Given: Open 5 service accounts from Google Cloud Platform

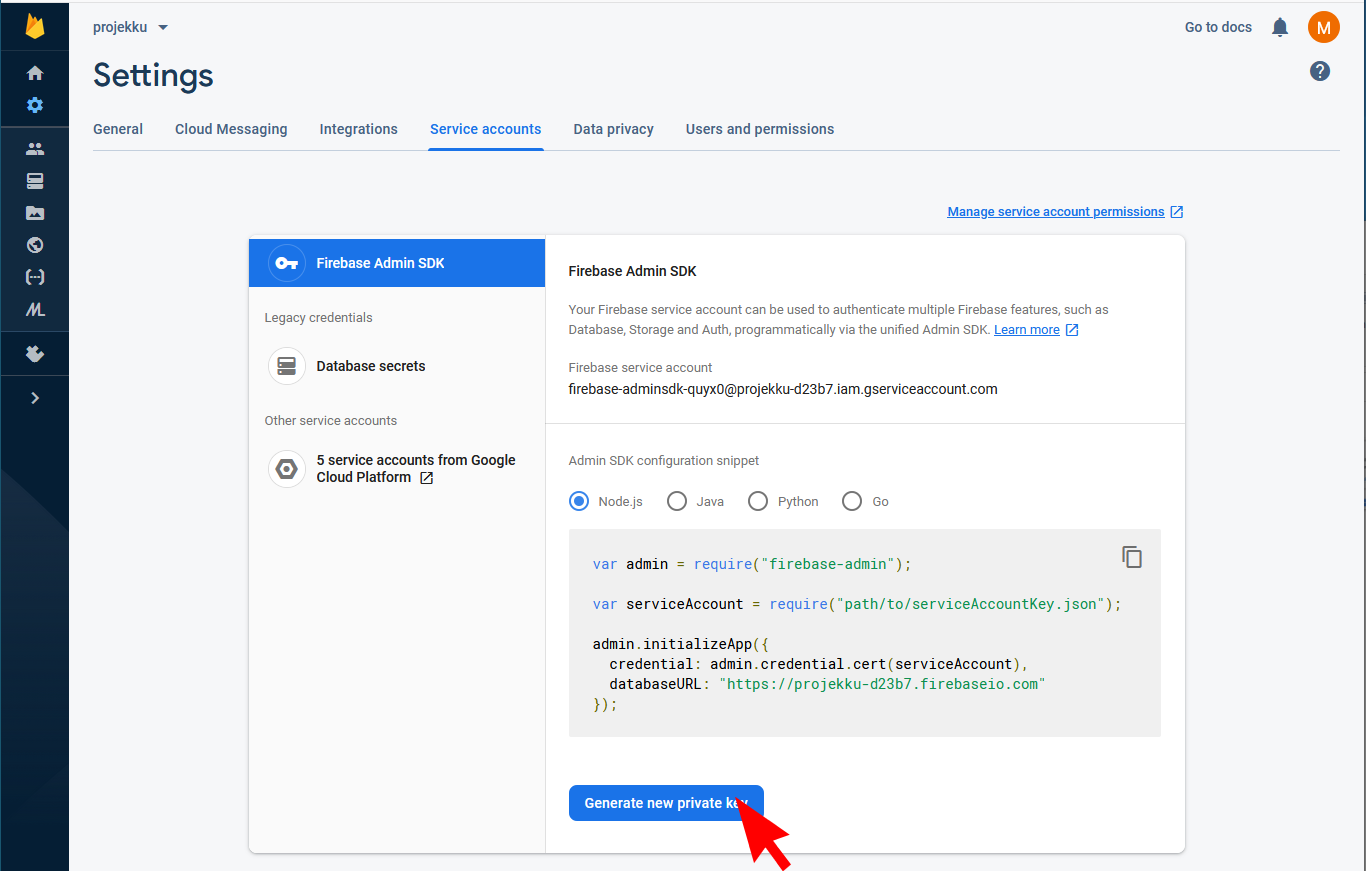Looking at the screenshot, I should coord(416,469).
